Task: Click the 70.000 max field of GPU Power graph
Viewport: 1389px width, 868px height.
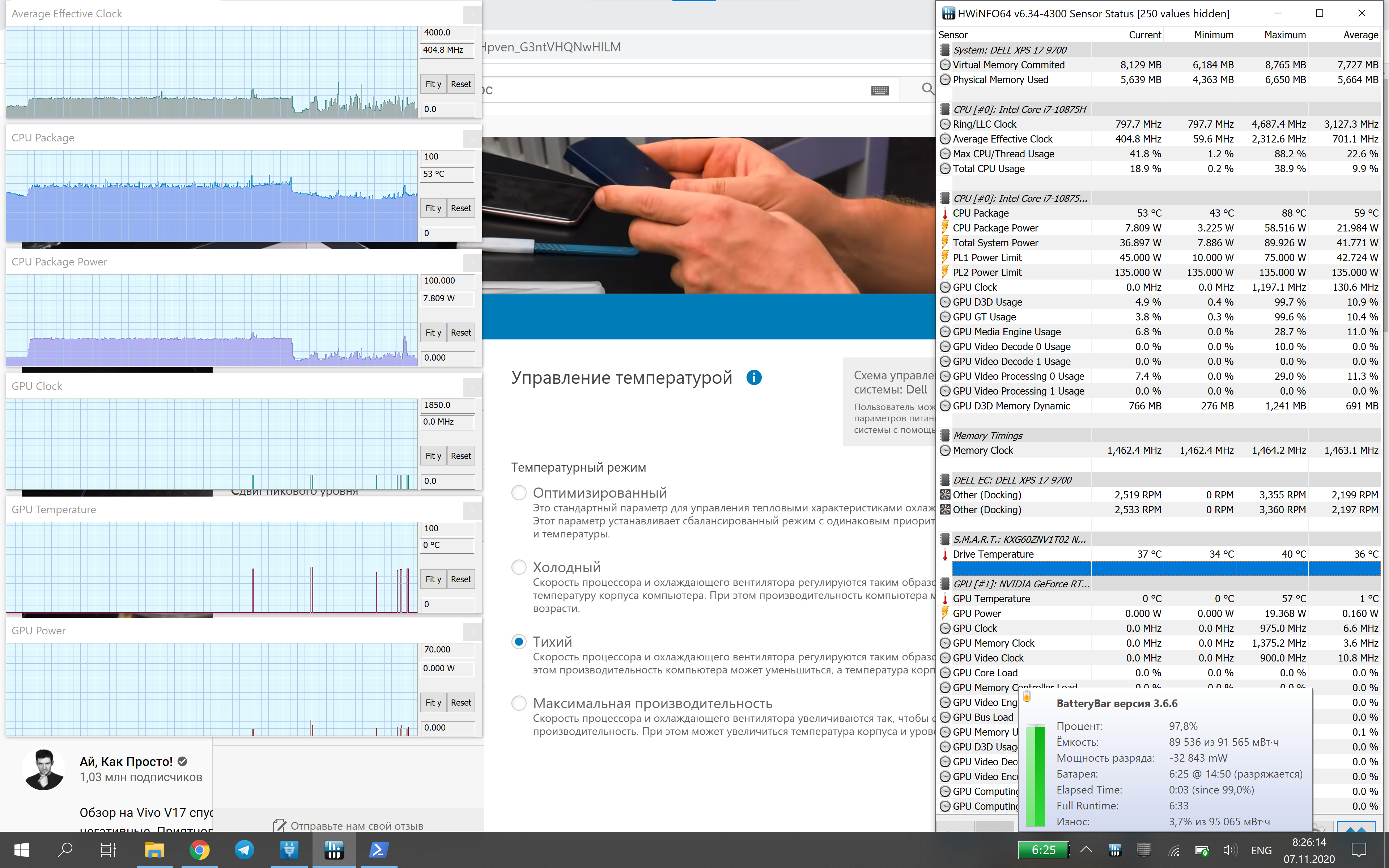Action: click(x=448, y=650)
